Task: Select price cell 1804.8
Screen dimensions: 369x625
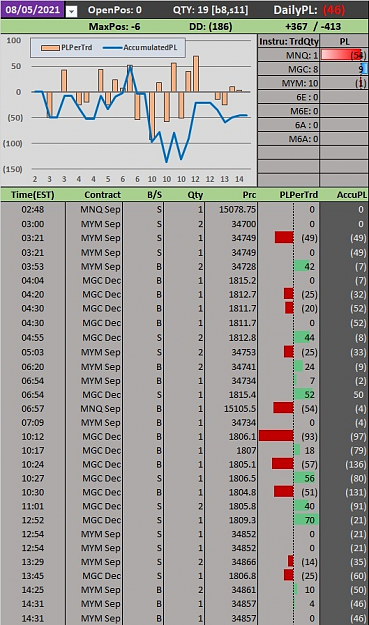Action: pos(231,492)
